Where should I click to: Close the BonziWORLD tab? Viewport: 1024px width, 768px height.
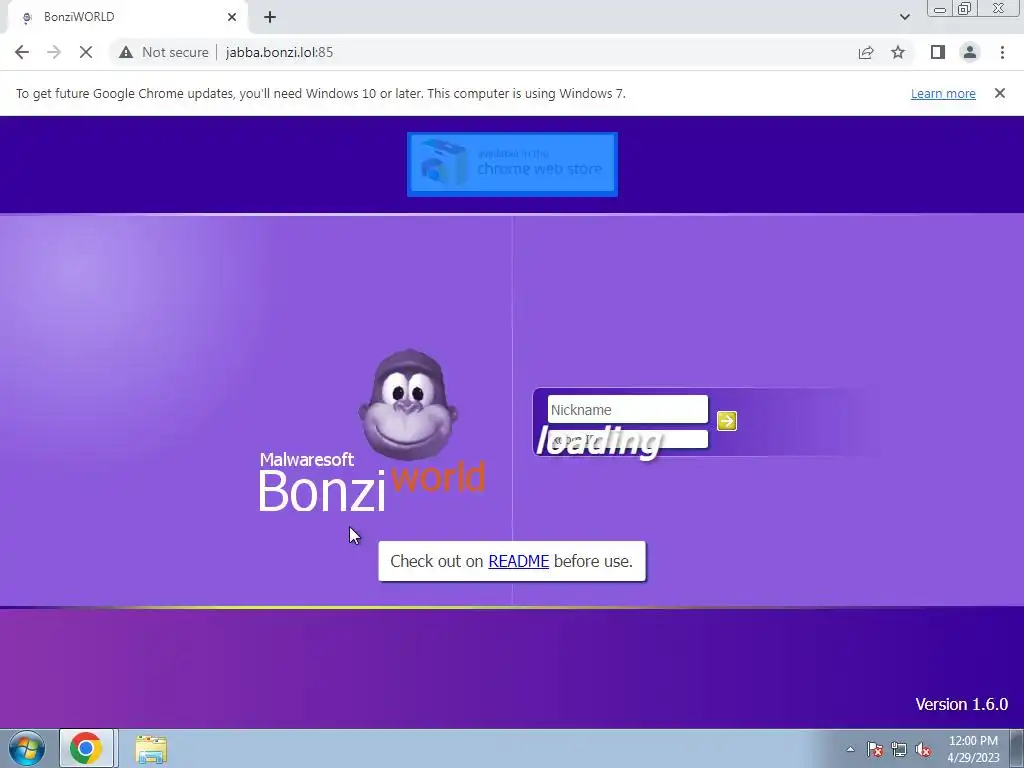(232, 17)
